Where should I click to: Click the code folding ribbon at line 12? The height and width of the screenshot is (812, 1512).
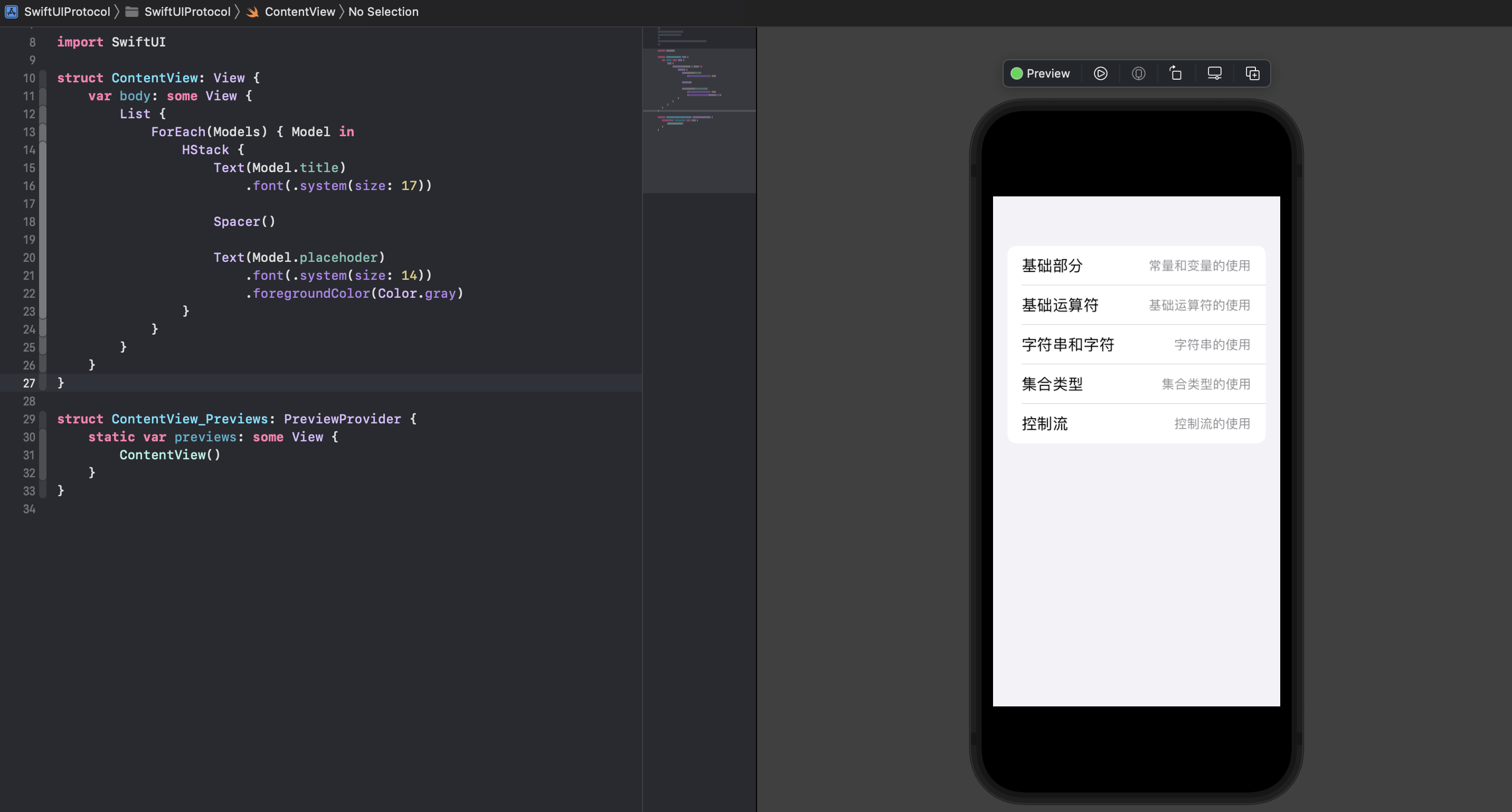click(43, 114)
